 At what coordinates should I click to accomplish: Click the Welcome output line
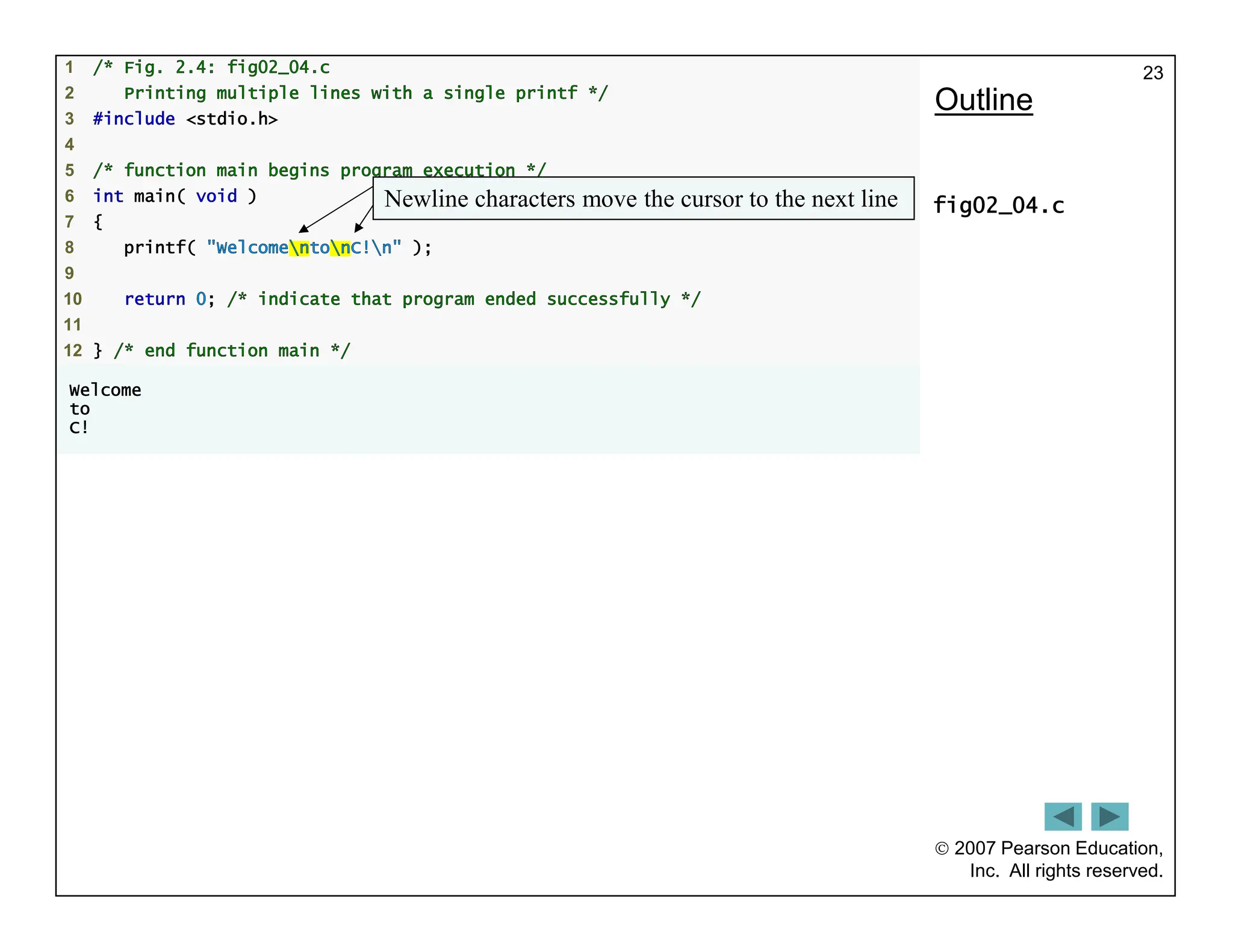(105, 390)
